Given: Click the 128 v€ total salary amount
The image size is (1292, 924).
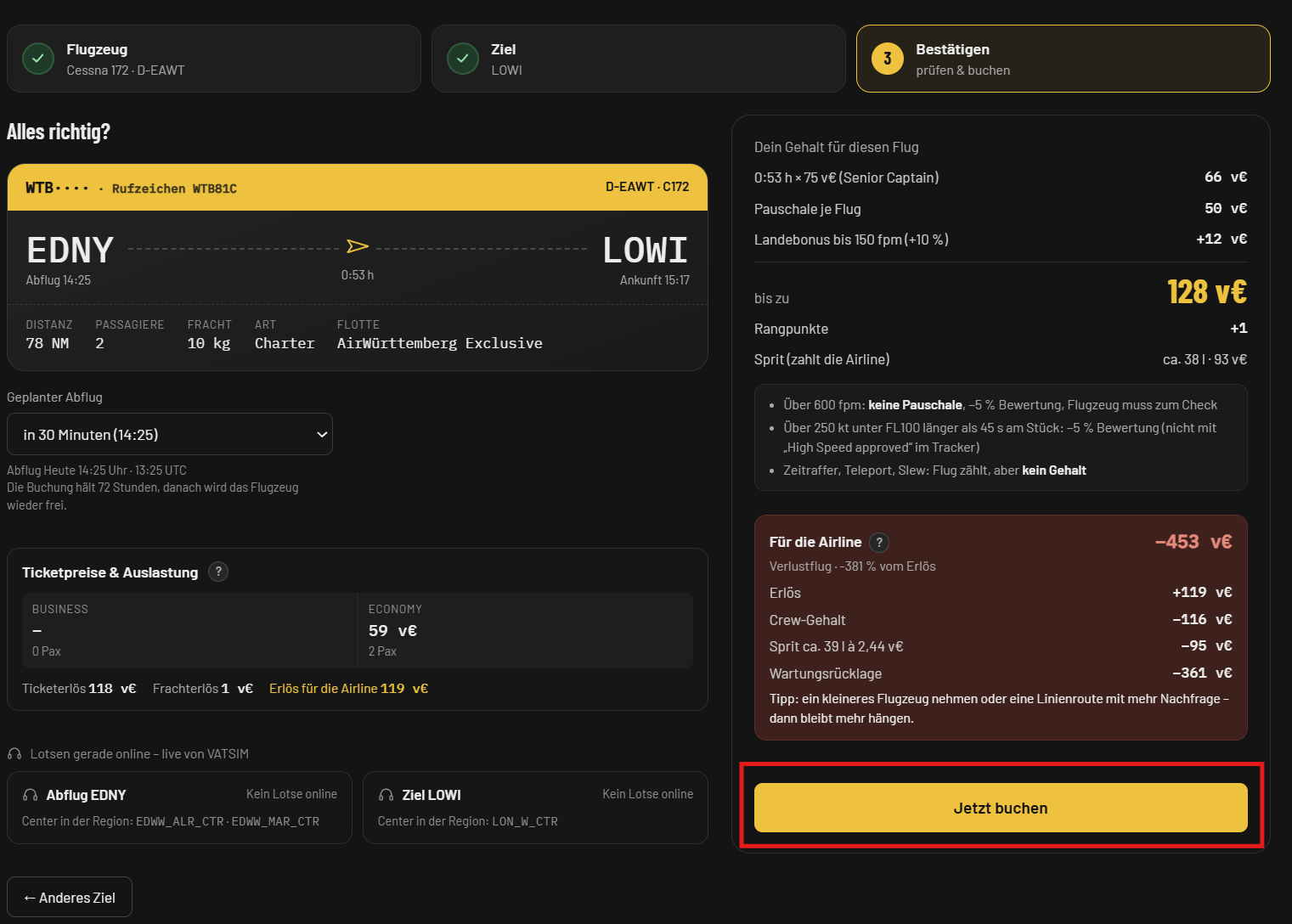Looking at the screenshot, I should [1207, 292].
